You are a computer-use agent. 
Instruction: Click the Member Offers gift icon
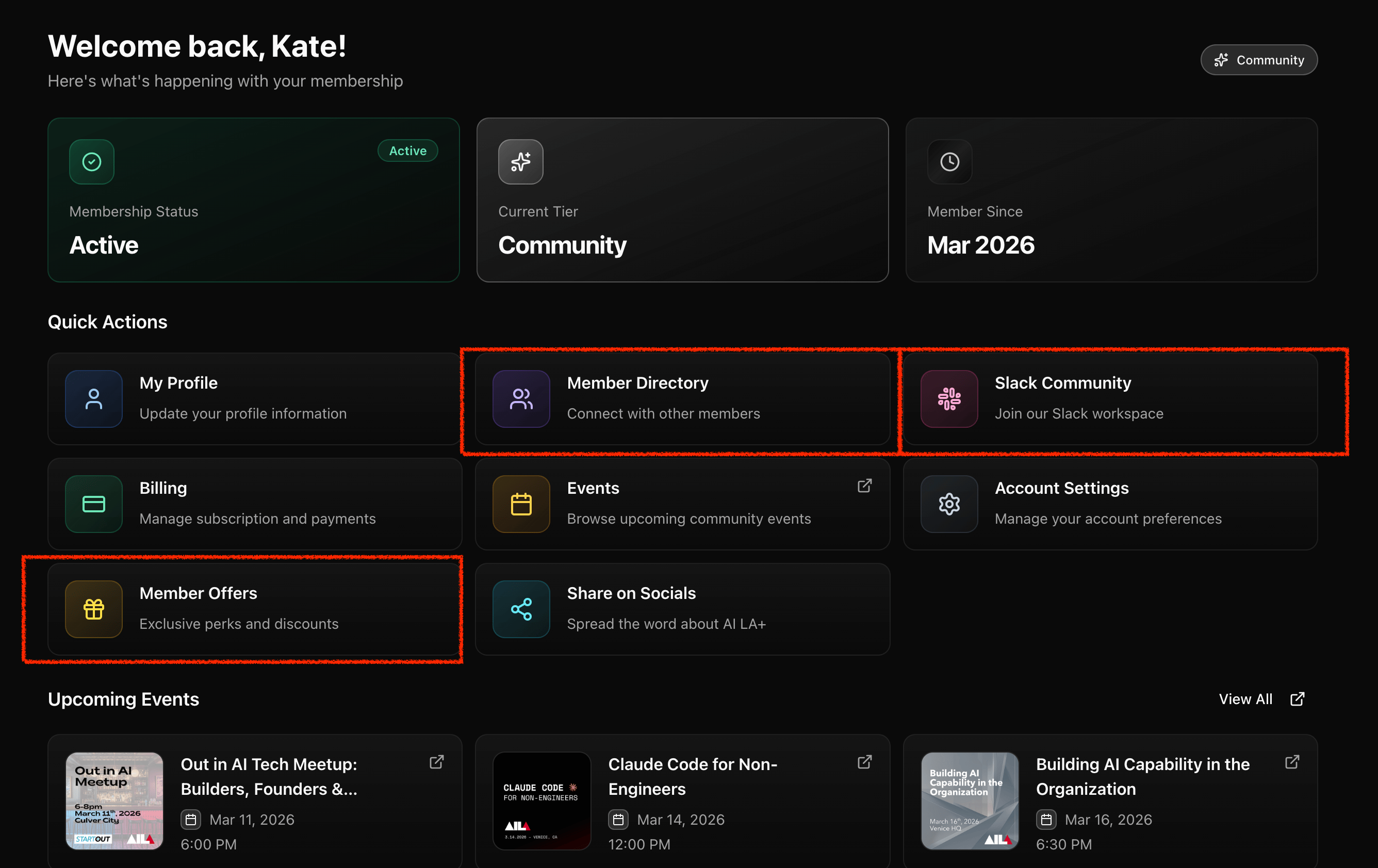pos(93,609)
